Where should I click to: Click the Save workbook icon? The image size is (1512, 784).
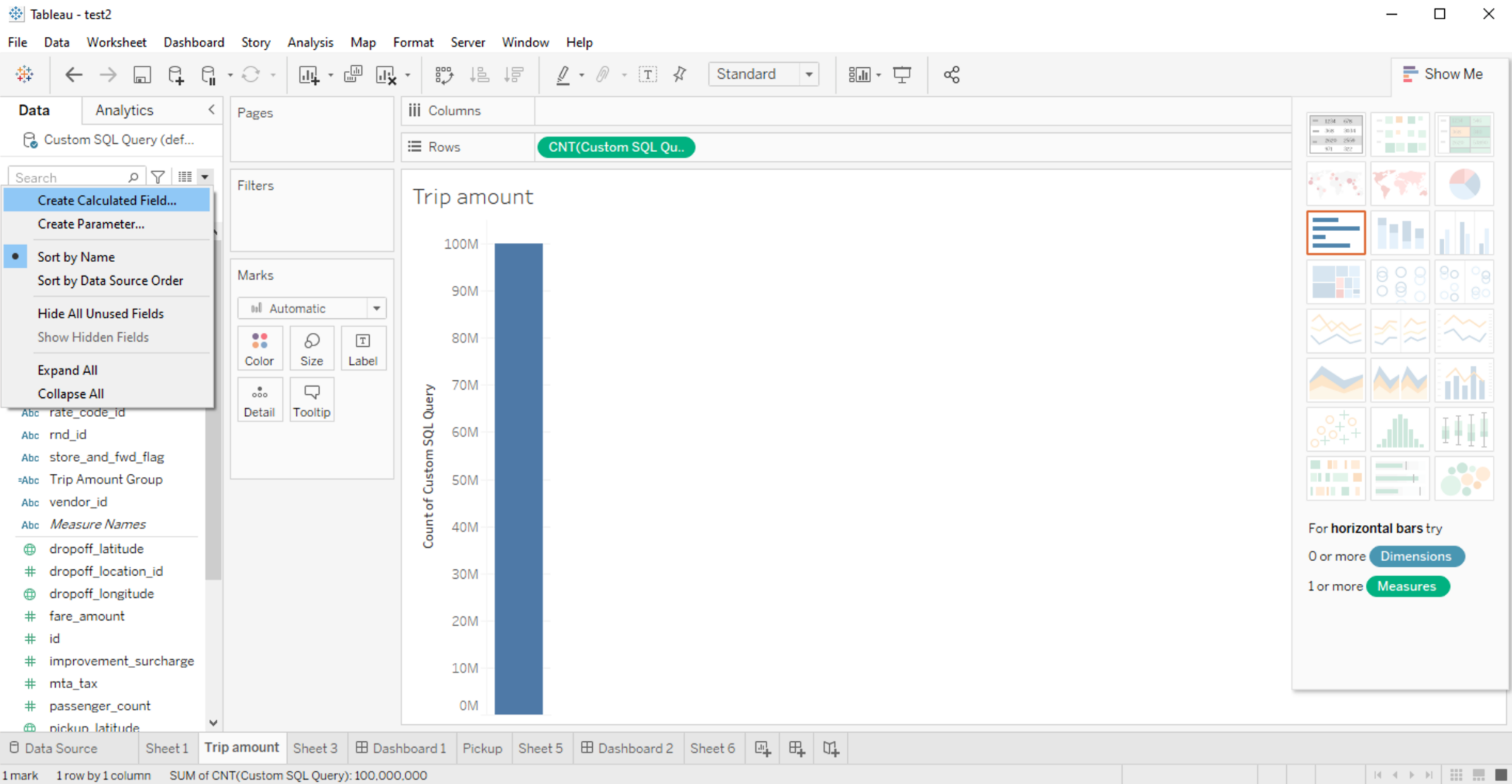click(x=142, y=75)
